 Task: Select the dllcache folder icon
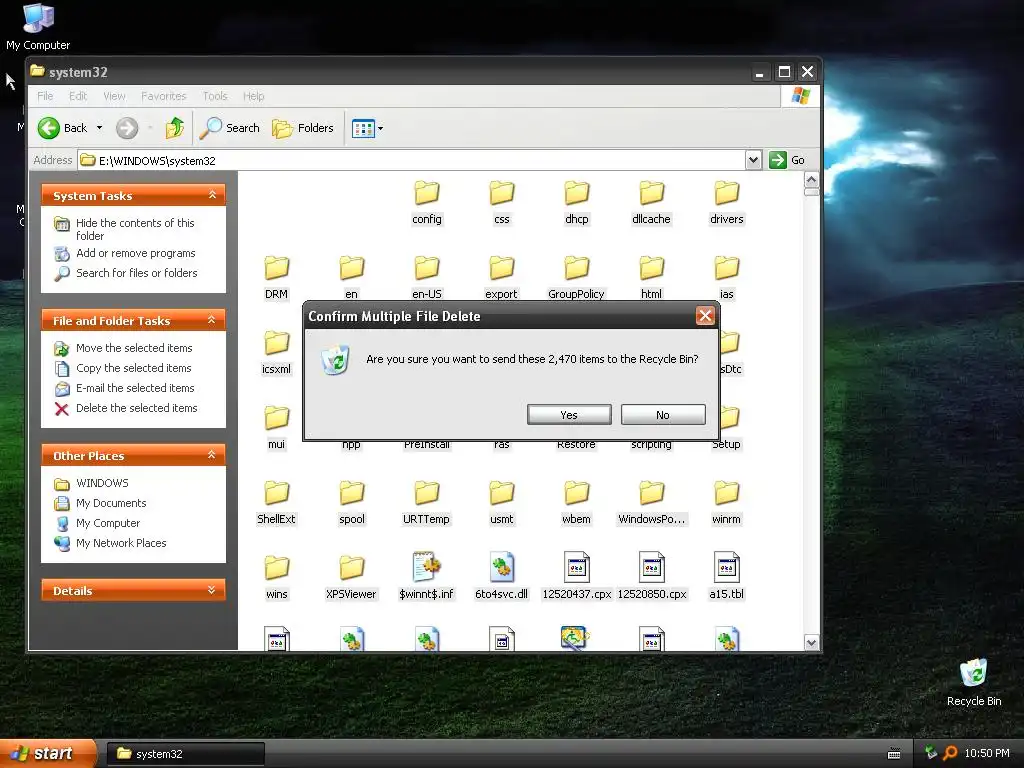pyautogui.click(x=651, y=193)
